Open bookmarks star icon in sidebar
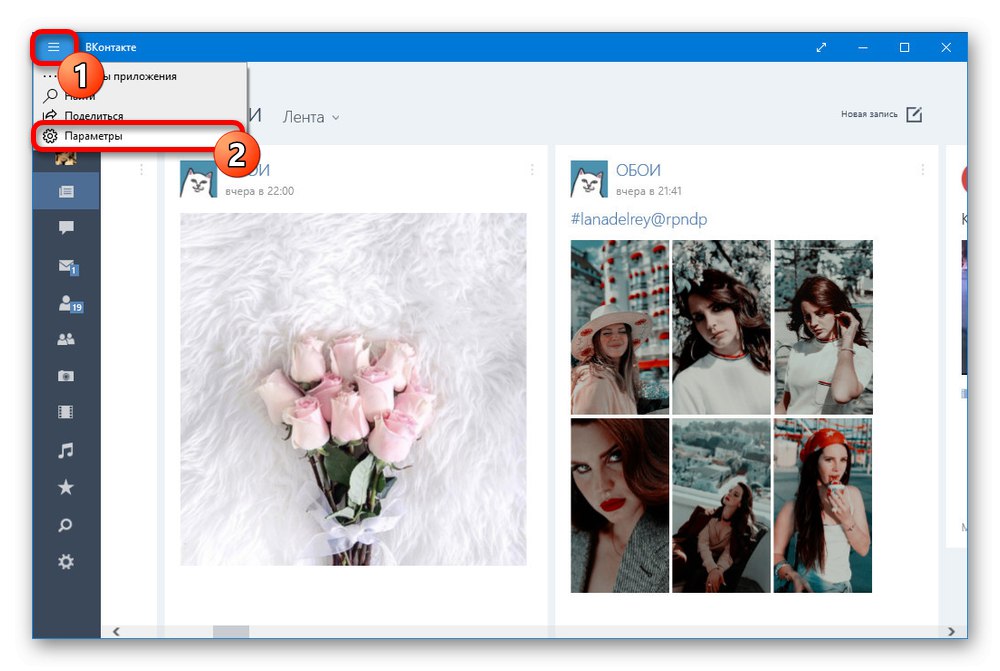The width and height of the screenshot is (1000, 671). [66, 487]
